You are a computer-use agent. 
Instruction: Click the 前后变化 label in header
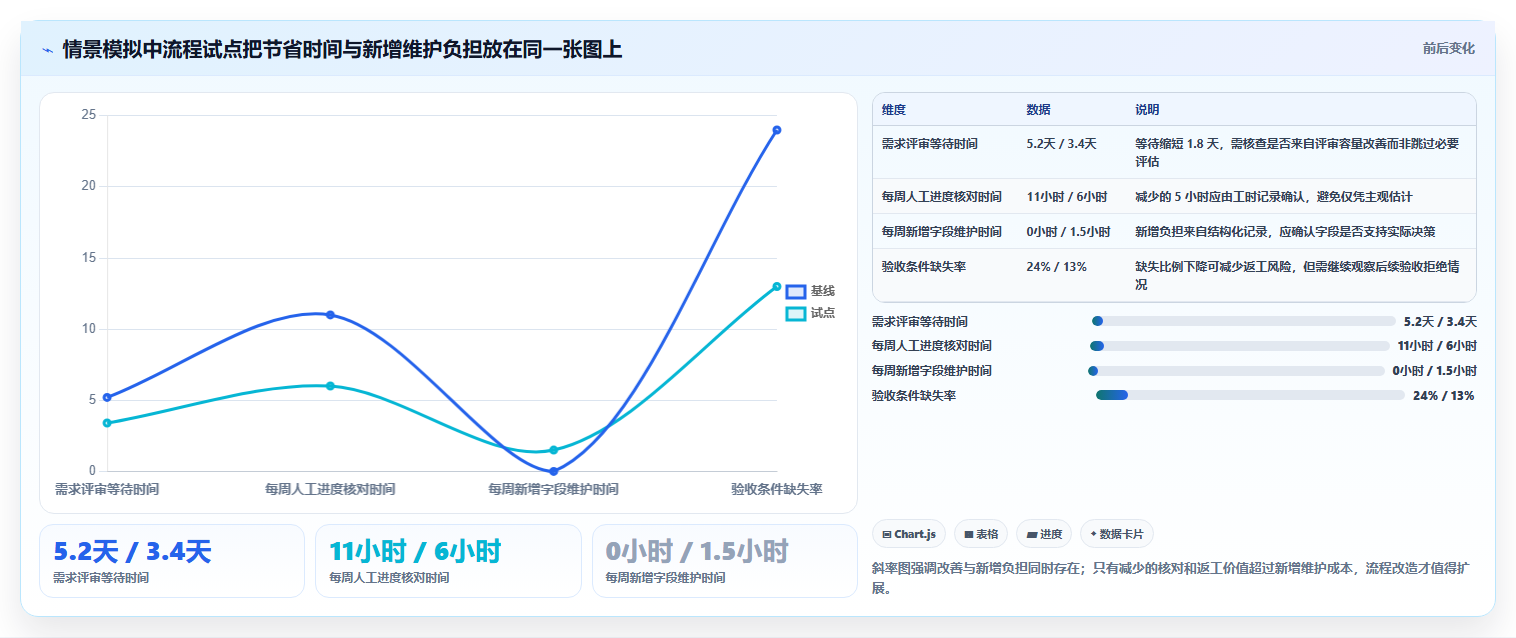point(1448,48)
